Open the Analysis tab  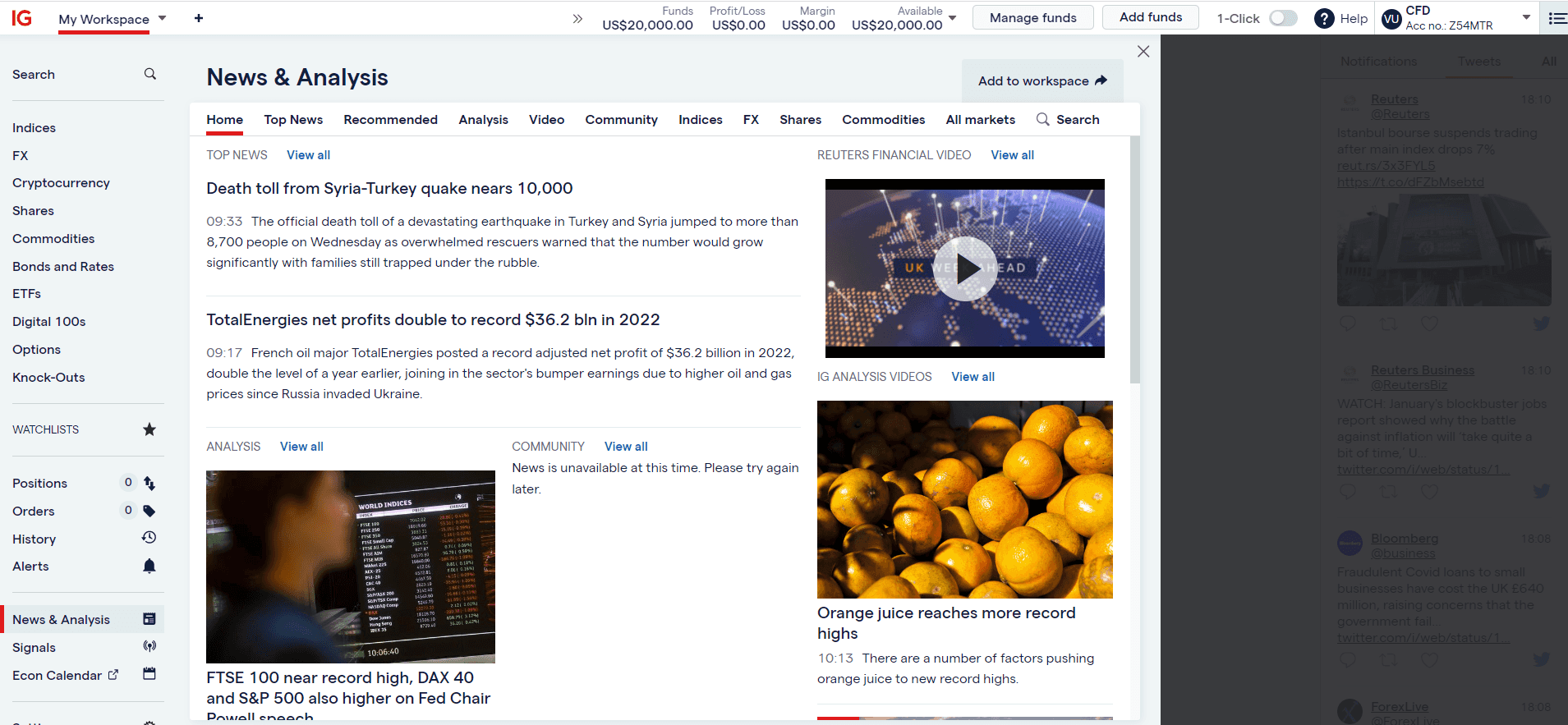click(x=484, y=120)
